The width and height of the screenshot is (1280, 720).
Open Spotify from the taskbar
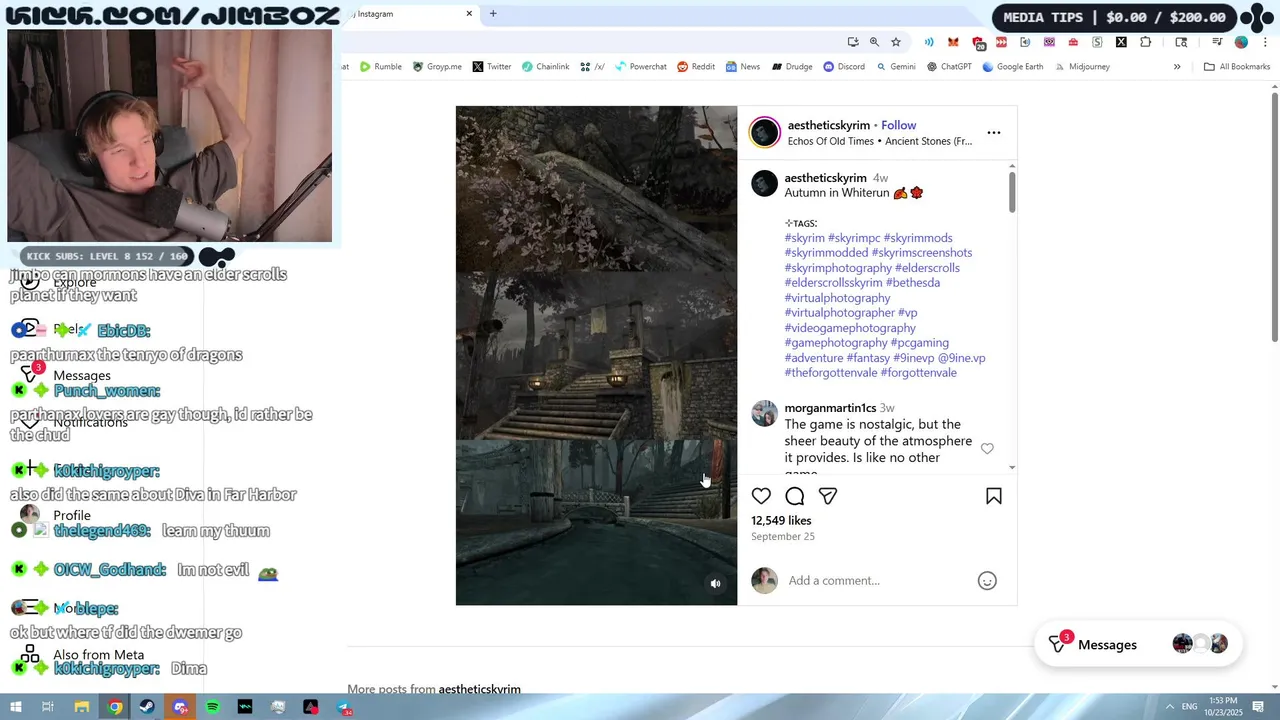tap(213, 707)
